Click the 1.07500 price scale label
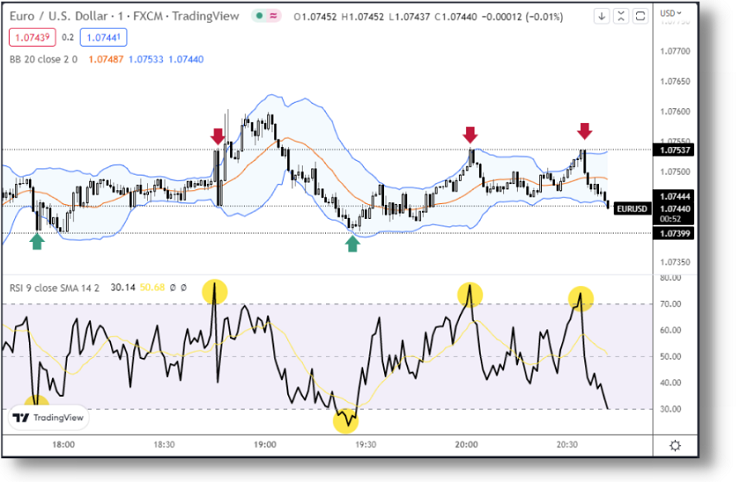 coord(674,172)
